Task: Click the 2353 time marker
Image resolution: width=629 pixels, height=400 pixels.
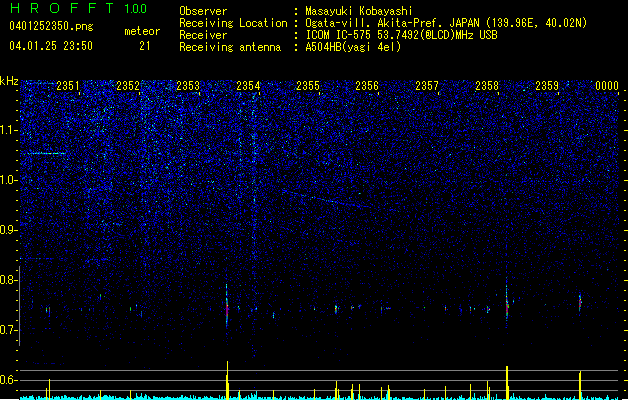Action: pyautogui.click(x=188, y=86)
